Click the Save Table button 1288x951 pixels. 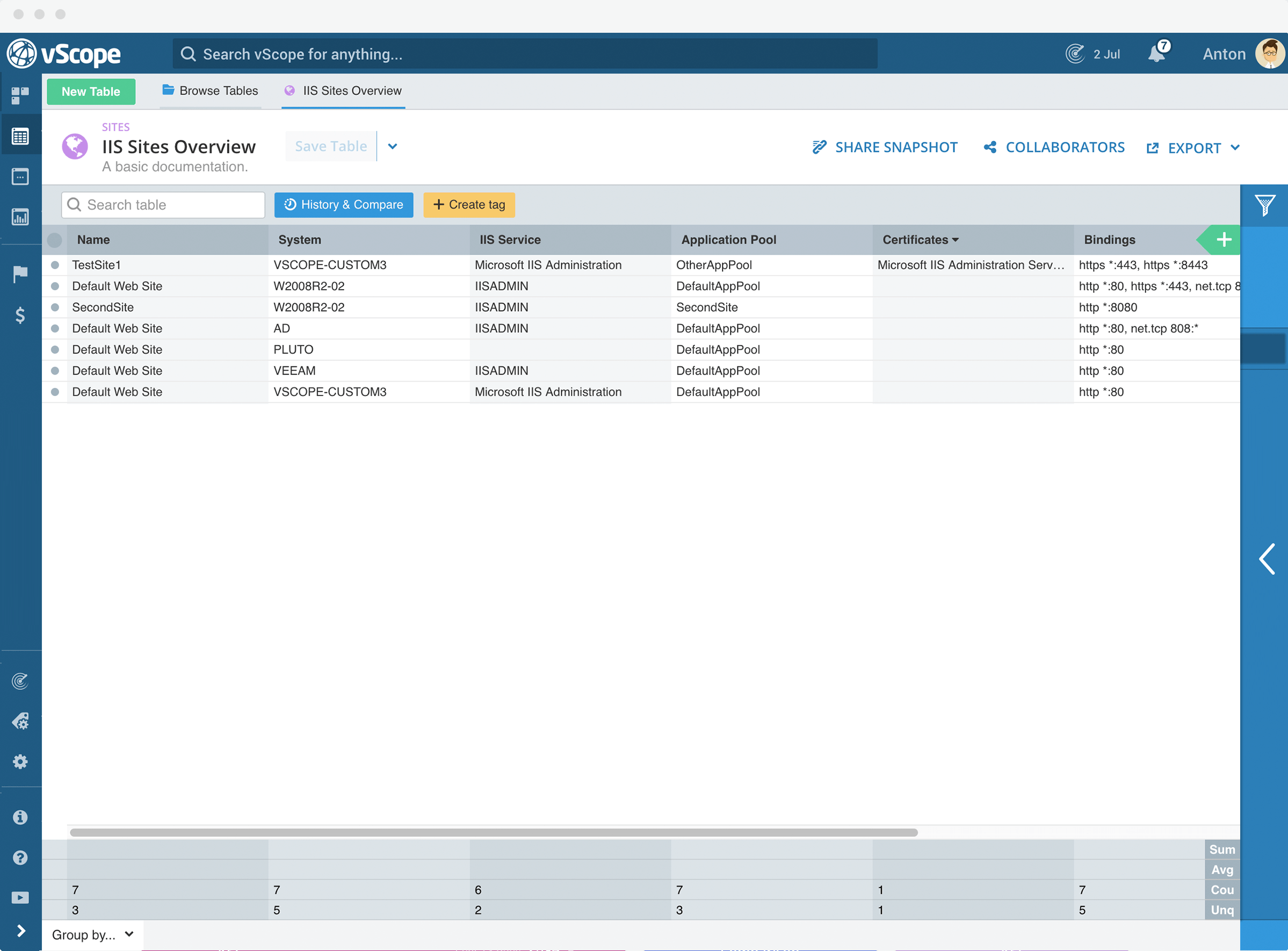click(331, 146)
